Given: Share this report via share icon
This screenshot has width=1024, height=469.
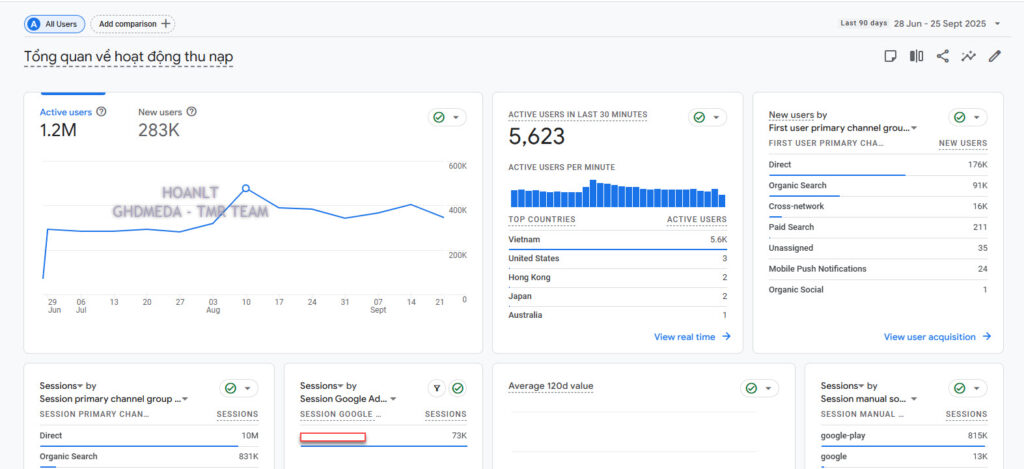Looking at the screenshot, I should pos(942,56).
